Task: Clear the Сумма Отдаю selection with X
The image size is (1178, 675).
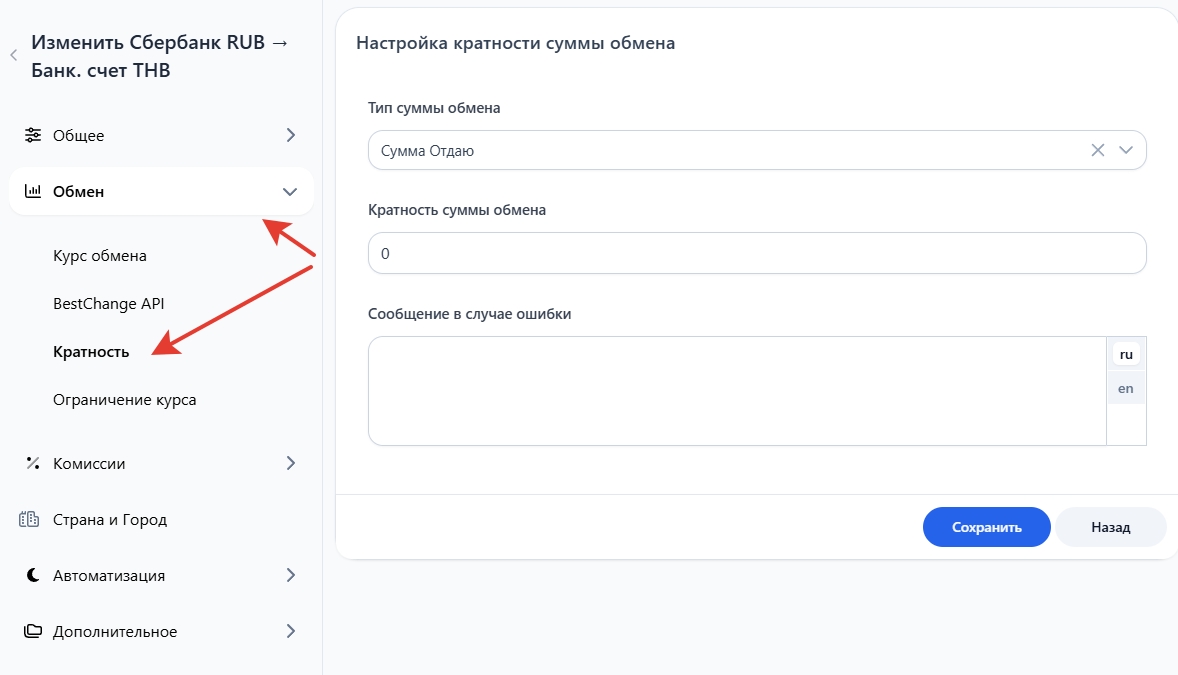Action: coord(1097,150)
